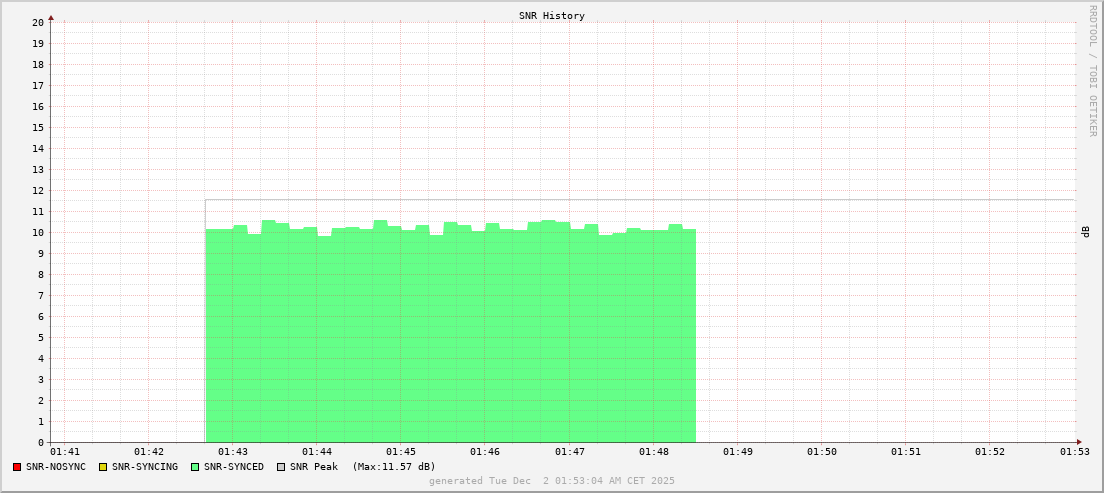Screen dimensions: 1104x493
Task: Click the Max:11.57 dB peak value text
Action: point(394,467)
